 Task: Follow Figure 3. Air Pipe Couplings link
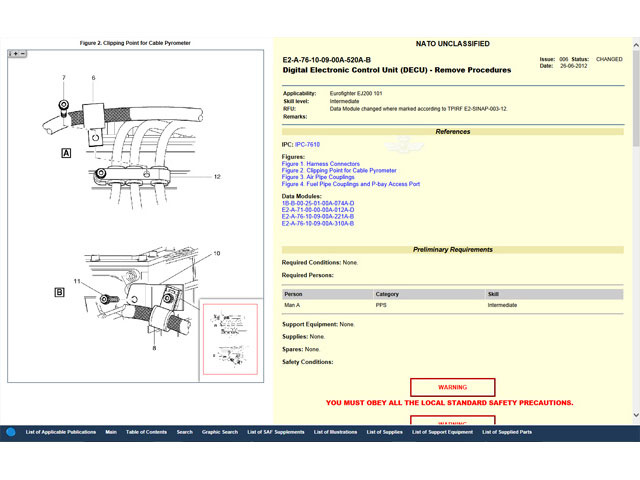click(x=318, y=177)
